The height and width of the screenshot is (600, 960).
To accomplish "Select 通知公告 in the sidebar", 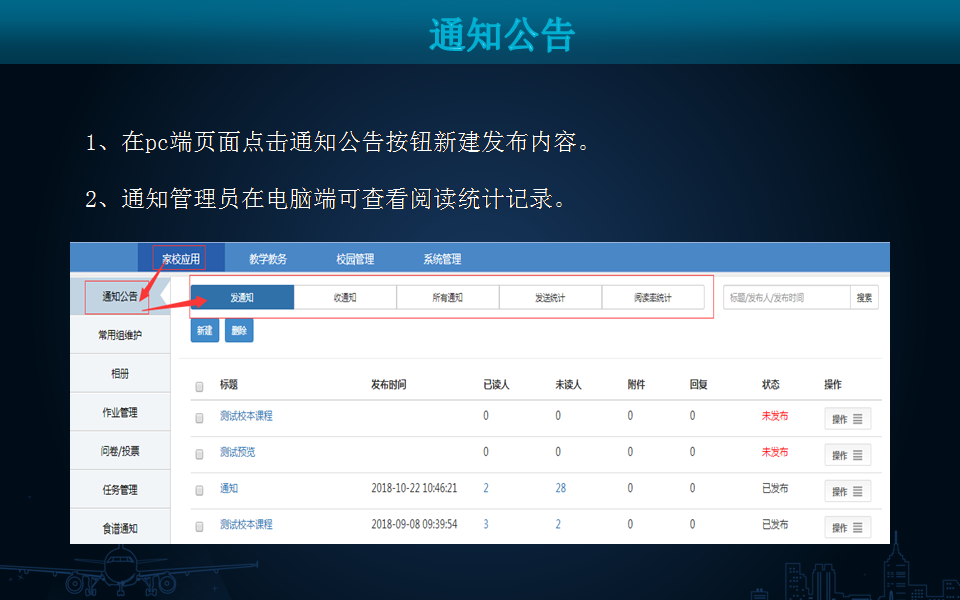I will coord(120,296).
